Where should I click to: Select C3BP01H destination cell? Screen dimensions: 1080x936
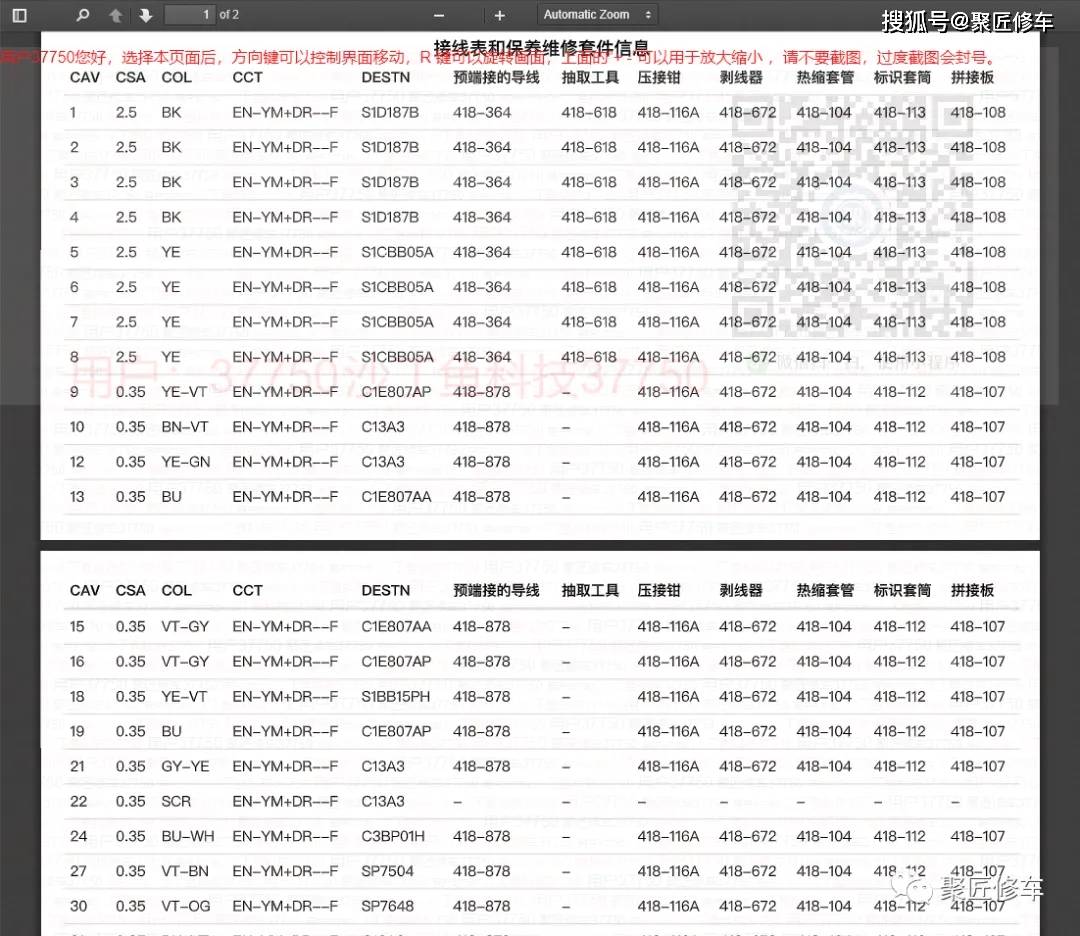[x=393, y=836]
